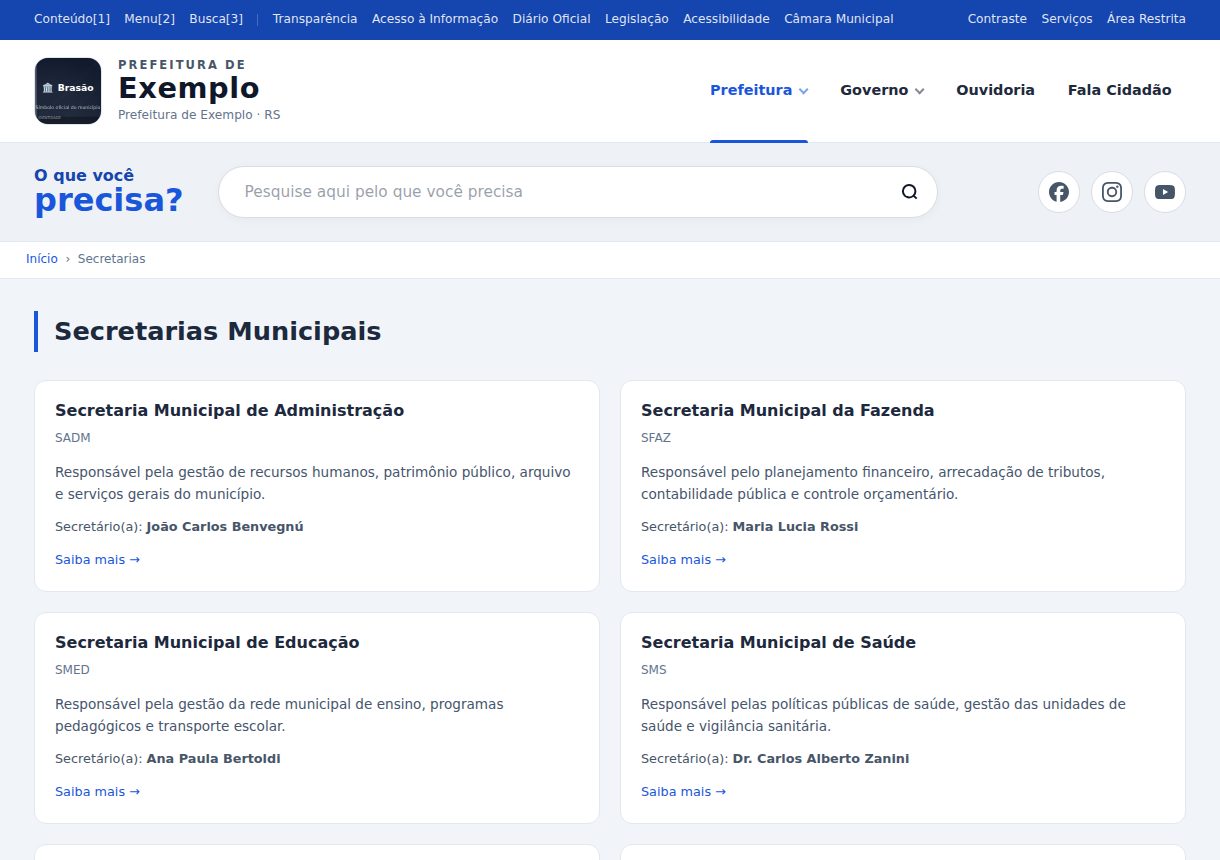The width and height of the screenshot is (1220, 860).
Task: Click Secretaria Municipal da Fazenda heading
Action: [787, 410]
